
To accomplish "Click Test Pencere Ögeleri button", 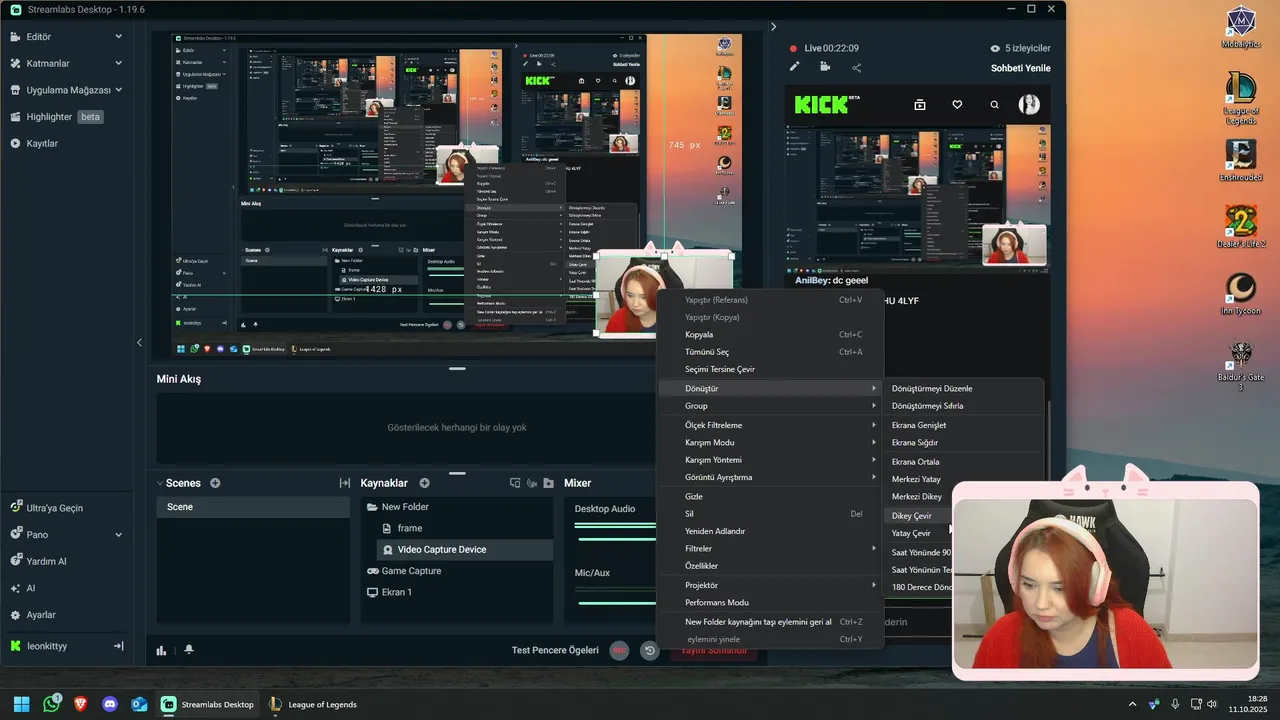I will [x=555, y=650].
